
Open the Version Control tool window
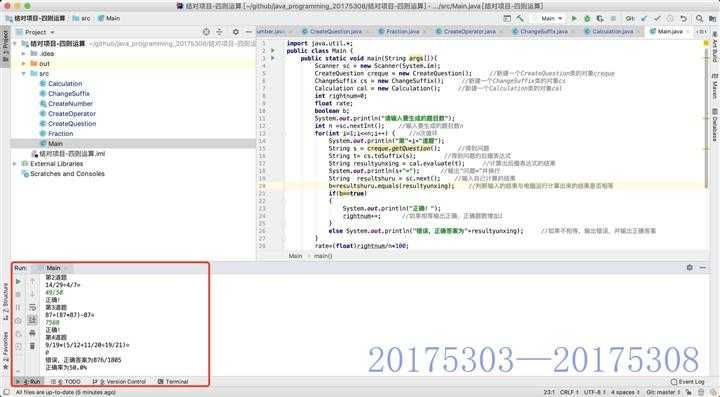coord(119,381)
